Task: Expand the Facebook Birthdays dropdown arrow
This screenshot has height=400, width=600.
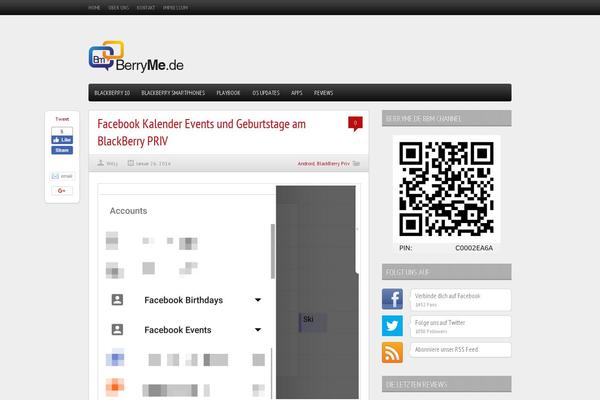Action: point(258,300)
